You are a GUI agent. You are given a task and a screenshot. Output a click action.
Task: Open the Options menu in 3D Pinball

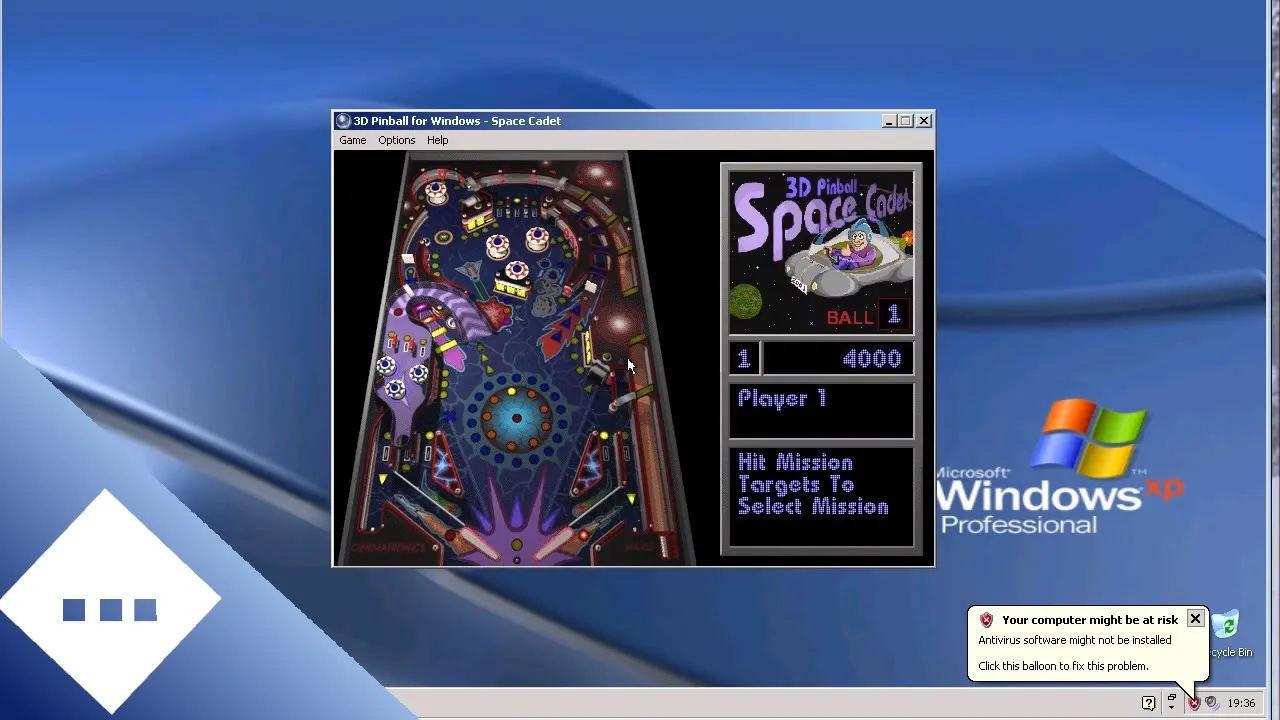point(396,140)
